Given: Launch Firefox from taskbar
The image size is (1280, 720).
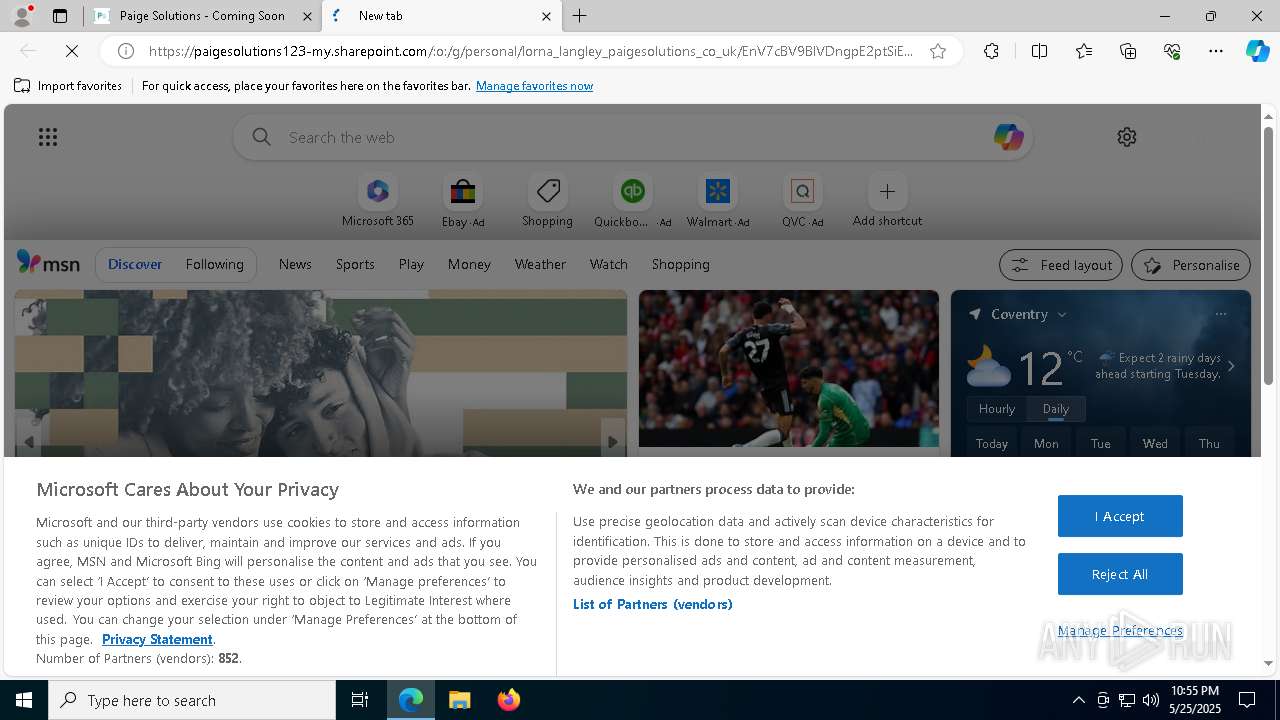Looking at the screenshot, I should point(509,700).
